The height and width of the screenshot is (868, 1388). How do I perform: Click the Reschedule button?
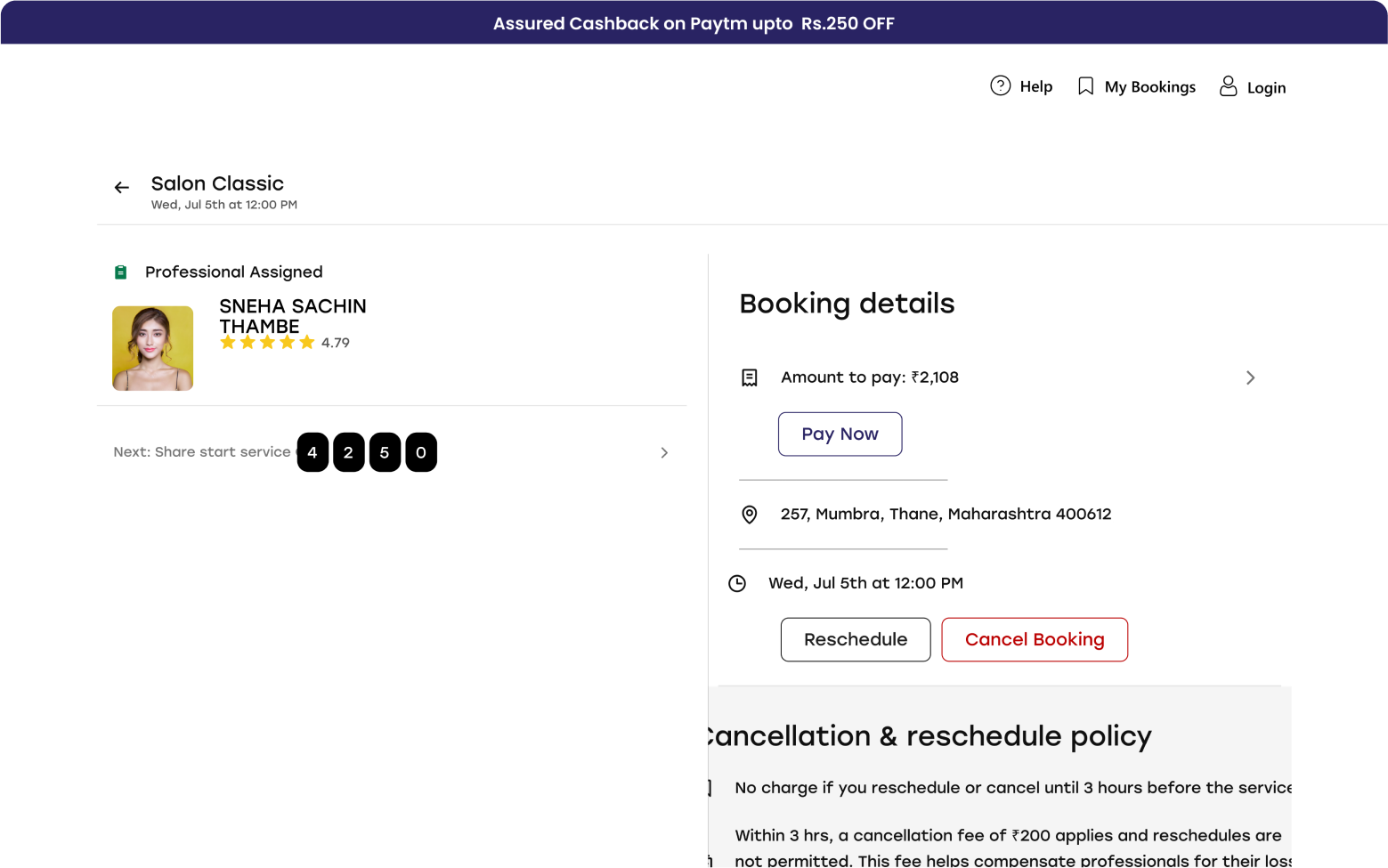855,639
